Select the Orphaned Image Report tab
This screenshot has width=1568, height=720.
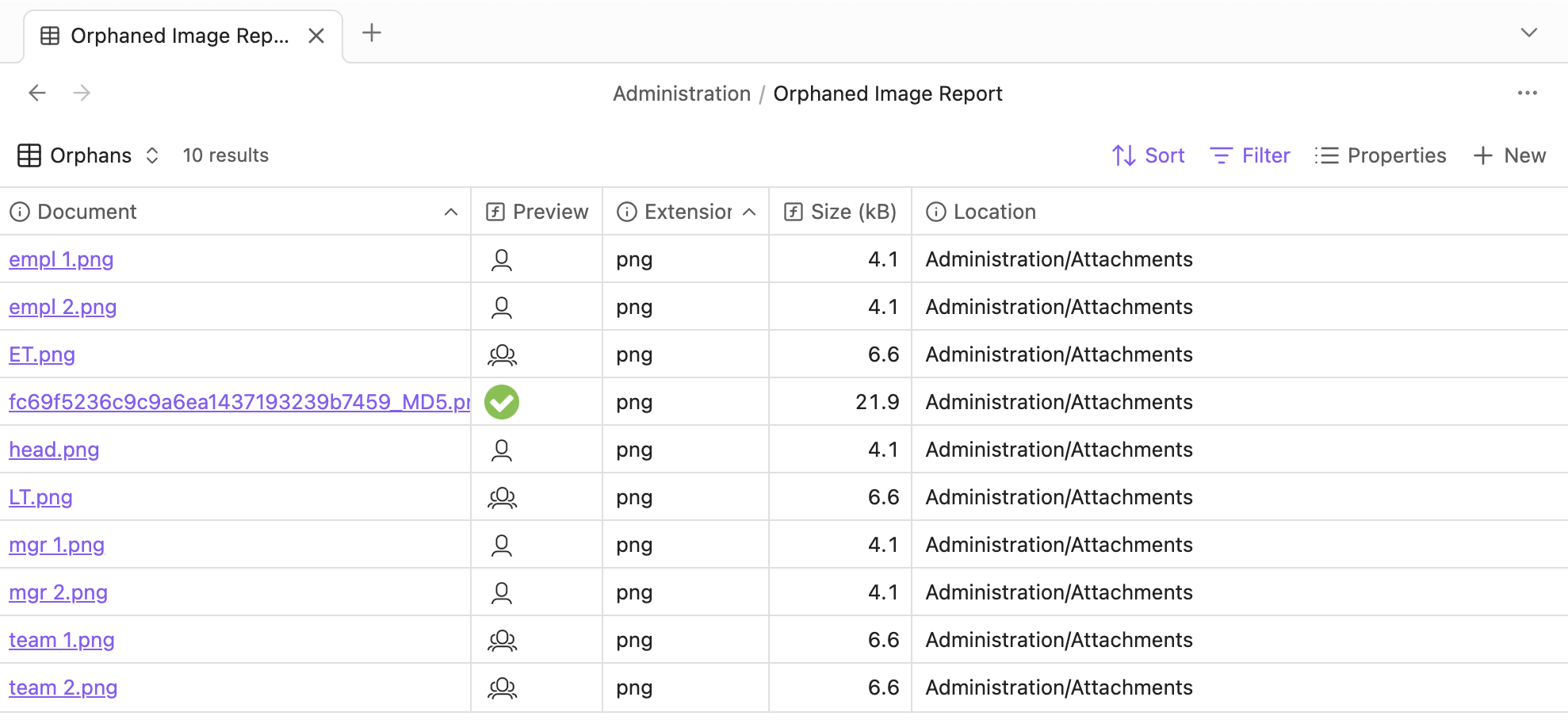[x=178, y=36]
